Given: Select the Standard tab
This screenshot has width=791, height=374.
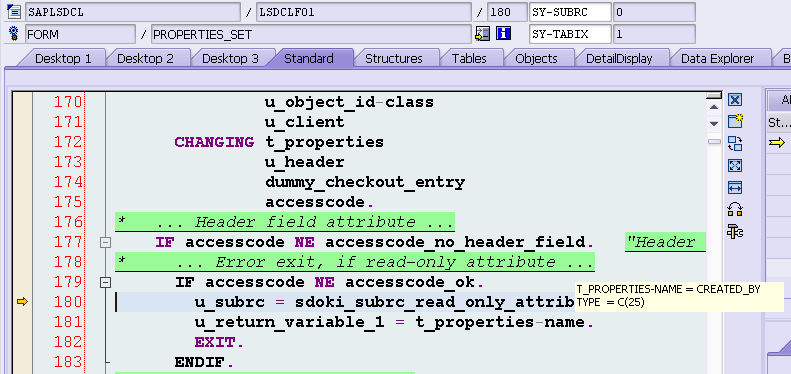Looking at the screenshot, I should coord(309,59).
